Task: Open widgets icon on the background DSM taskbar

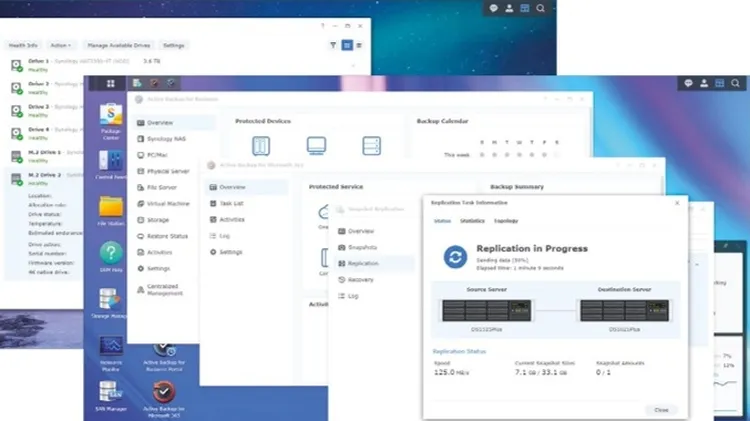Action: [525, 8]
